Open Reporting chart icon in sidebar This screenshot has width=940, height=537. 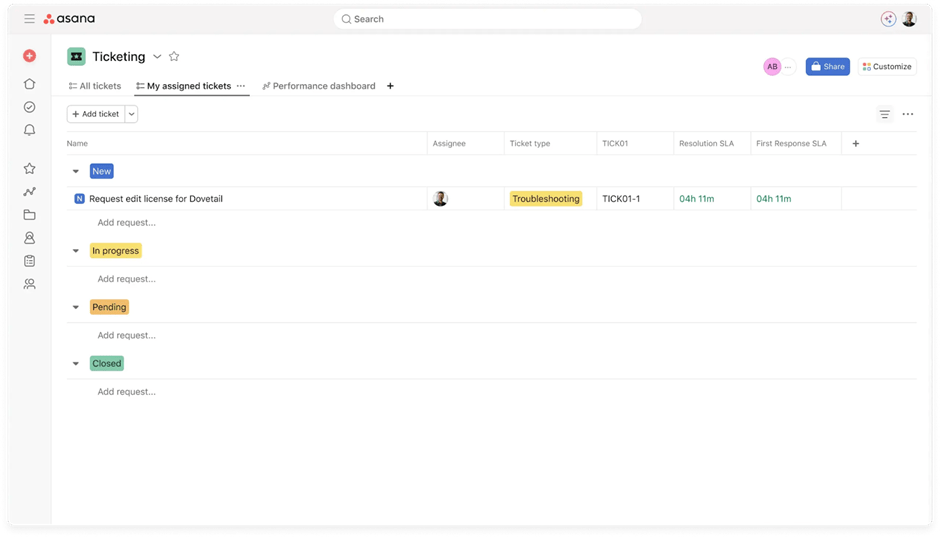(29, 192)
